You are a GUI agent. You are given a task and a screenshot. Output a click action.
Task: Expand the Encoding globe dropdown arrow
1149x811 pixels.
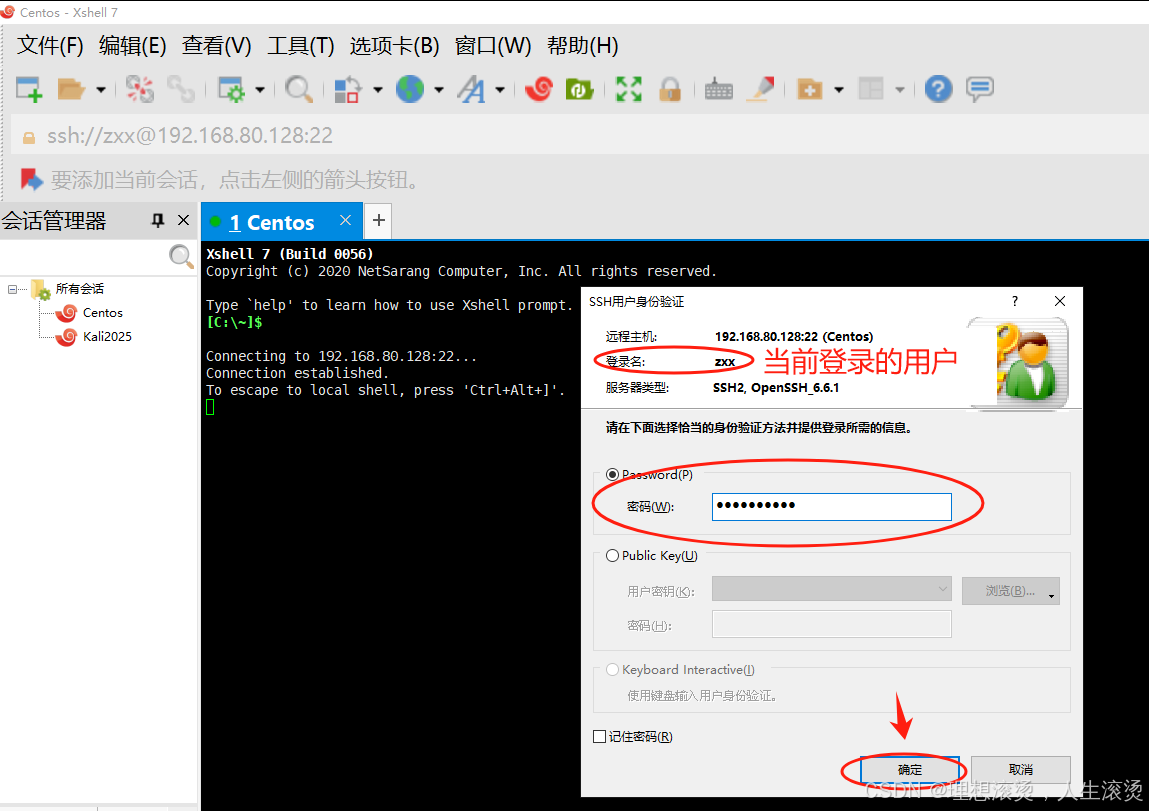point(438,90)
